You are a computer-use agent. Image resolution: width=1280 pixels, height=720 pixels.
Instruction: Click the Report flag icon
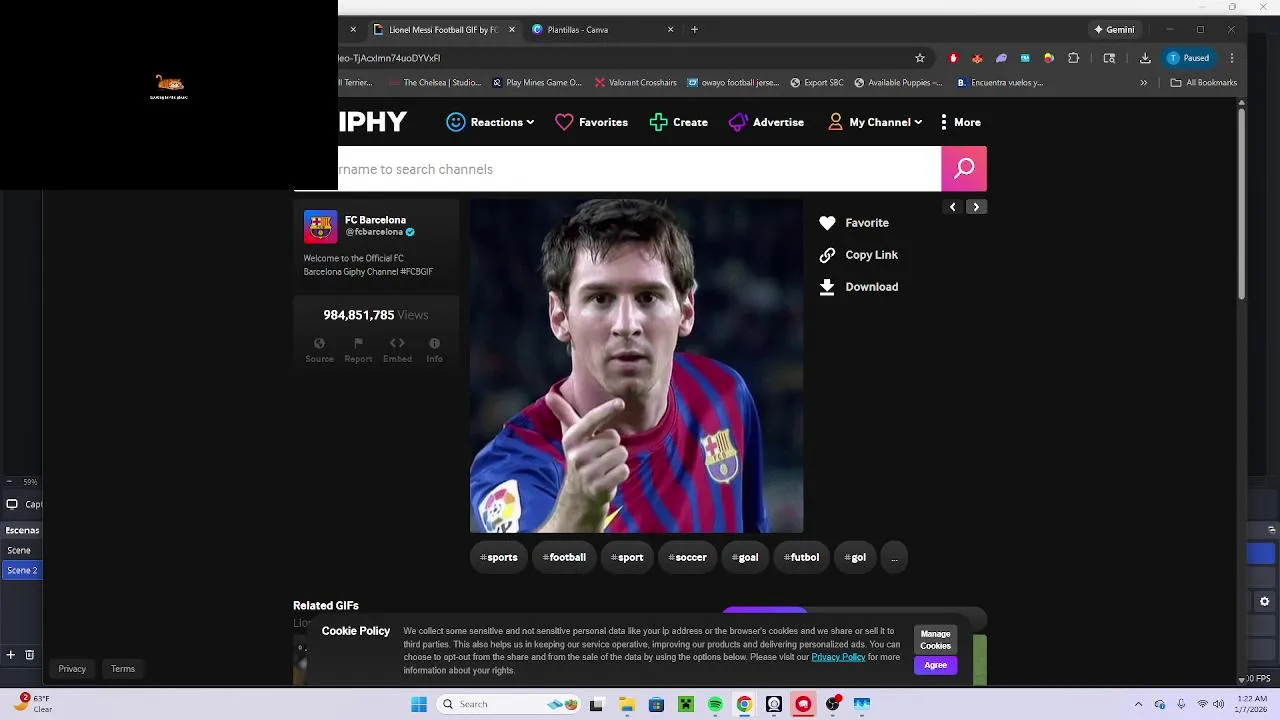(x=358, y=349)
